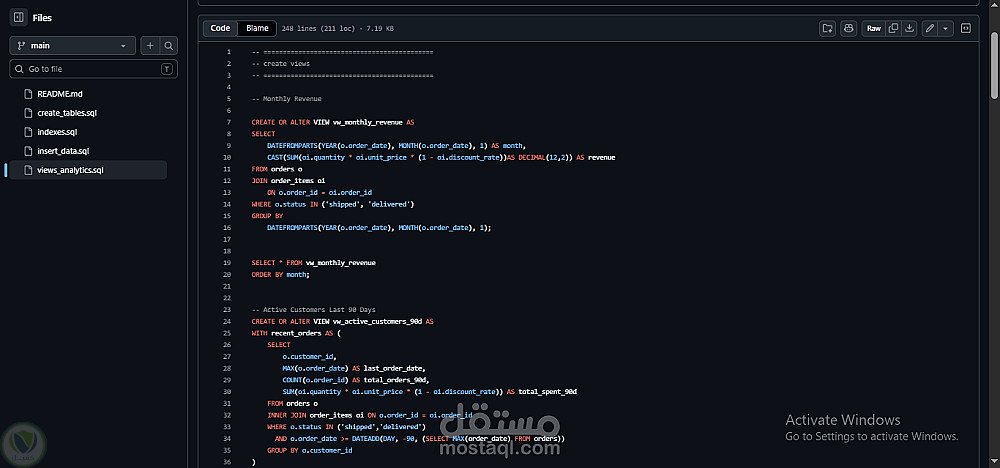The width and height of the screenshot is (1000, 468).
Task: Collapse the Files side panel icon
Action: click(18, 18)
